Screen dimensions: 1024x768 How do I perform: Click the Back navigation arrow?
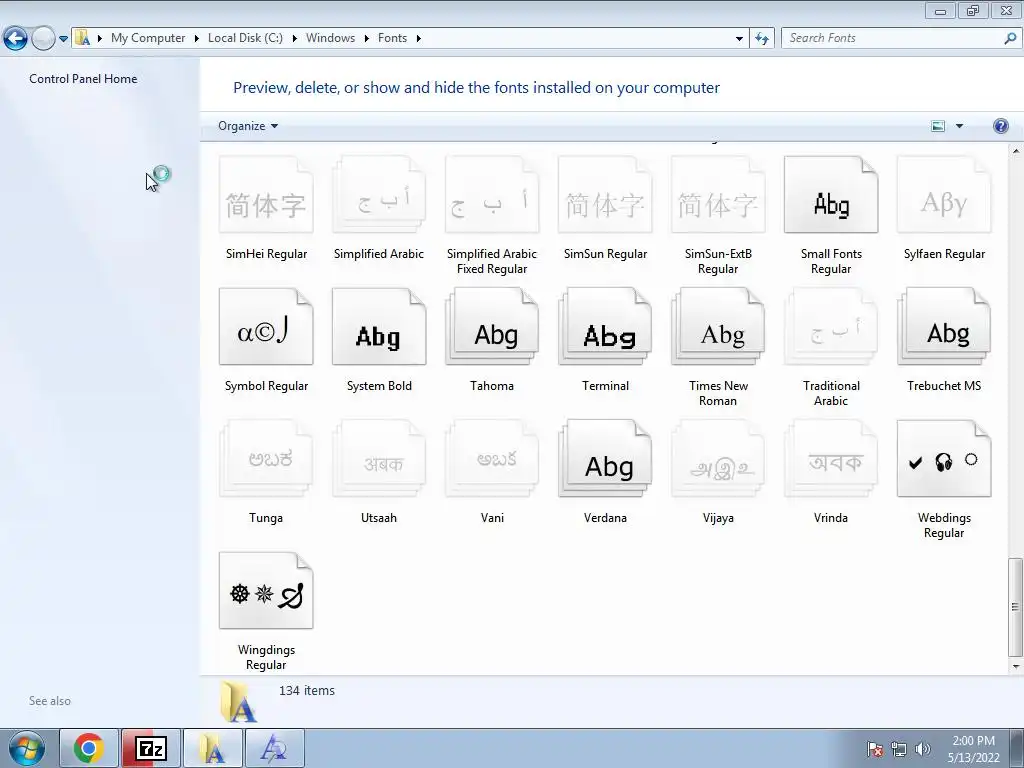pos(15,39)
